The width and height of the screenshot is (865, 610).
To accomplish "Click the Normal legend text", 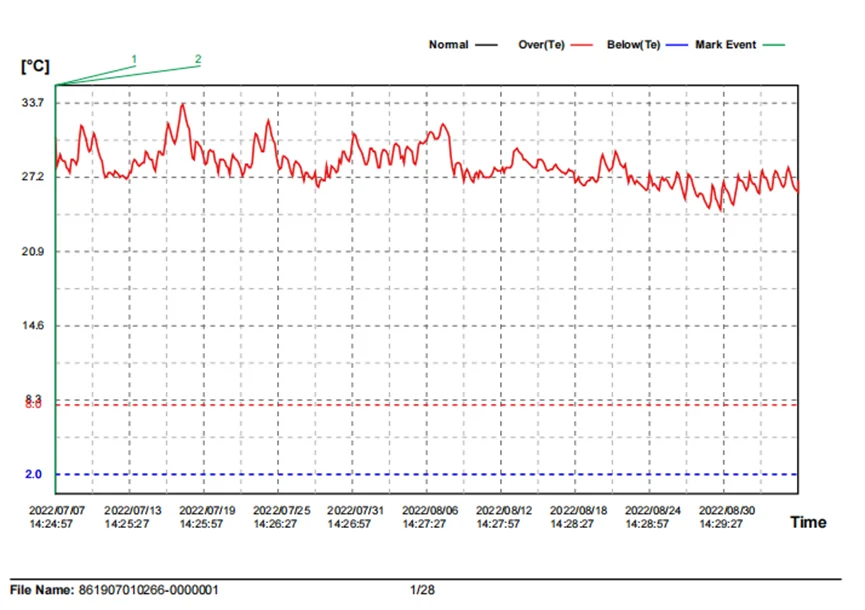I will [x=448, y=44].
